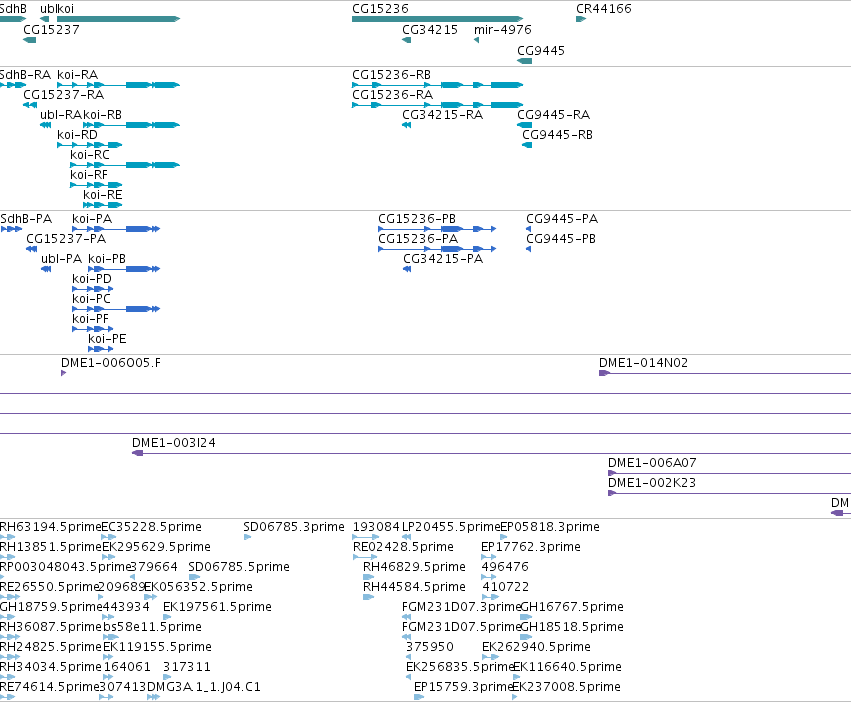
Task: Click the DME1-006O05.F clone label
Action: (111, 363)
